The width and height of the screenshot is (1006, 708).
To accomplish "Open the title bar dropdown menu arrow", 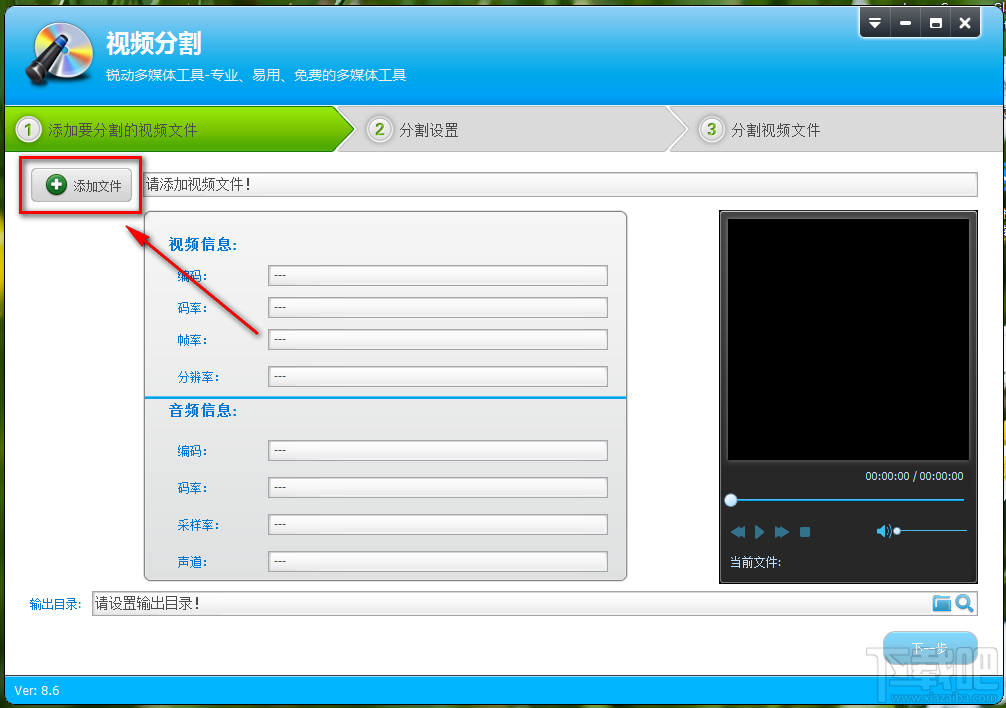I will [874, 23].
